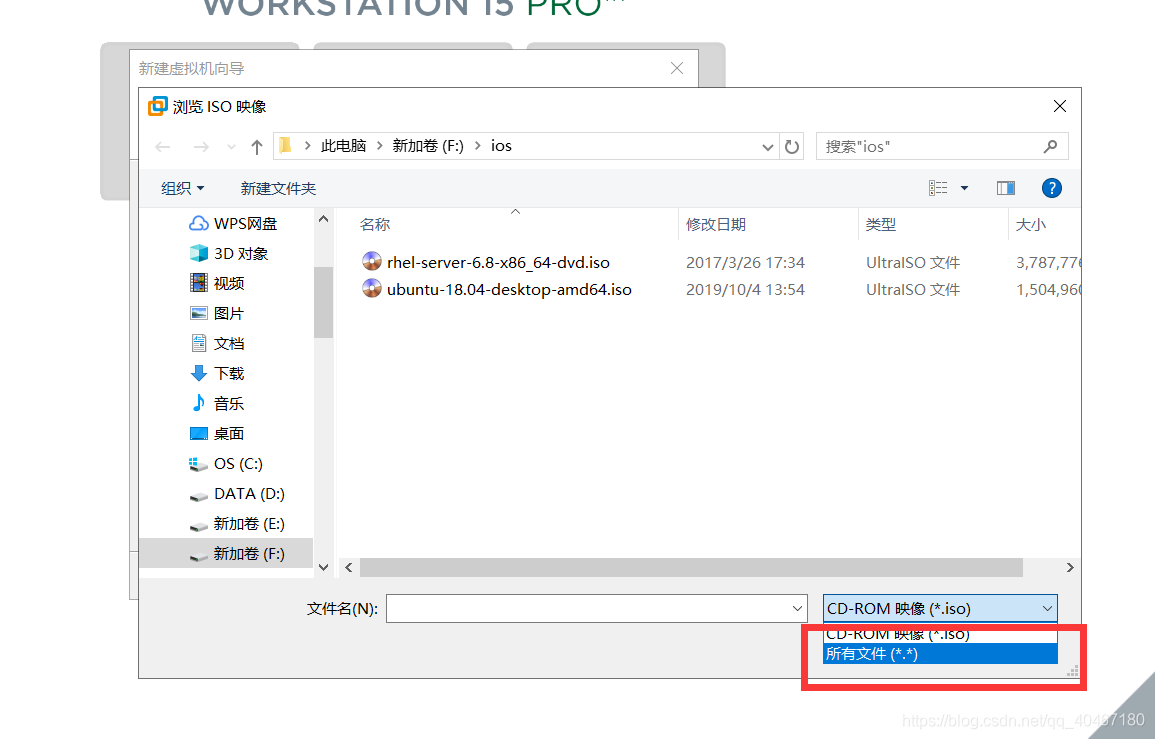Go up one folder level
Image resolution: width=1155 pixels, height=739 pixels.
(x=256, y=147)
